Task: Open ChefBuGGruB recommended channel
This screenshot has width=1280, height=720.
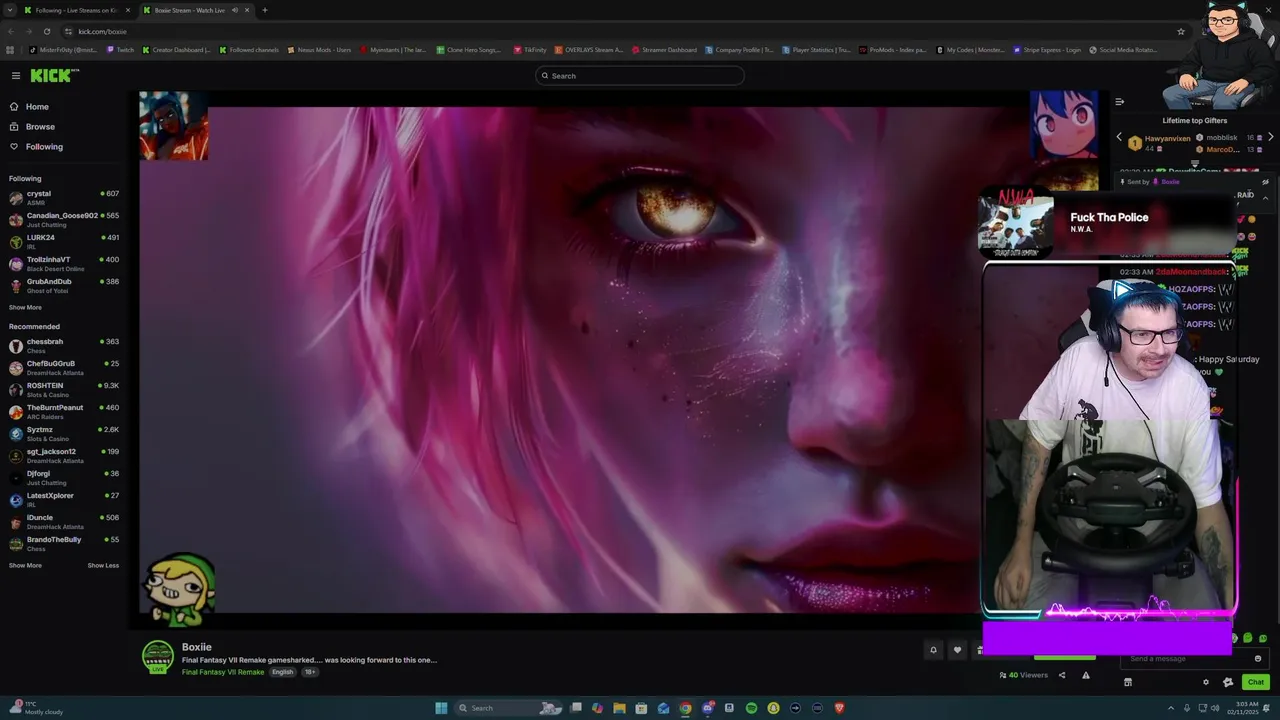Action: 64,367
